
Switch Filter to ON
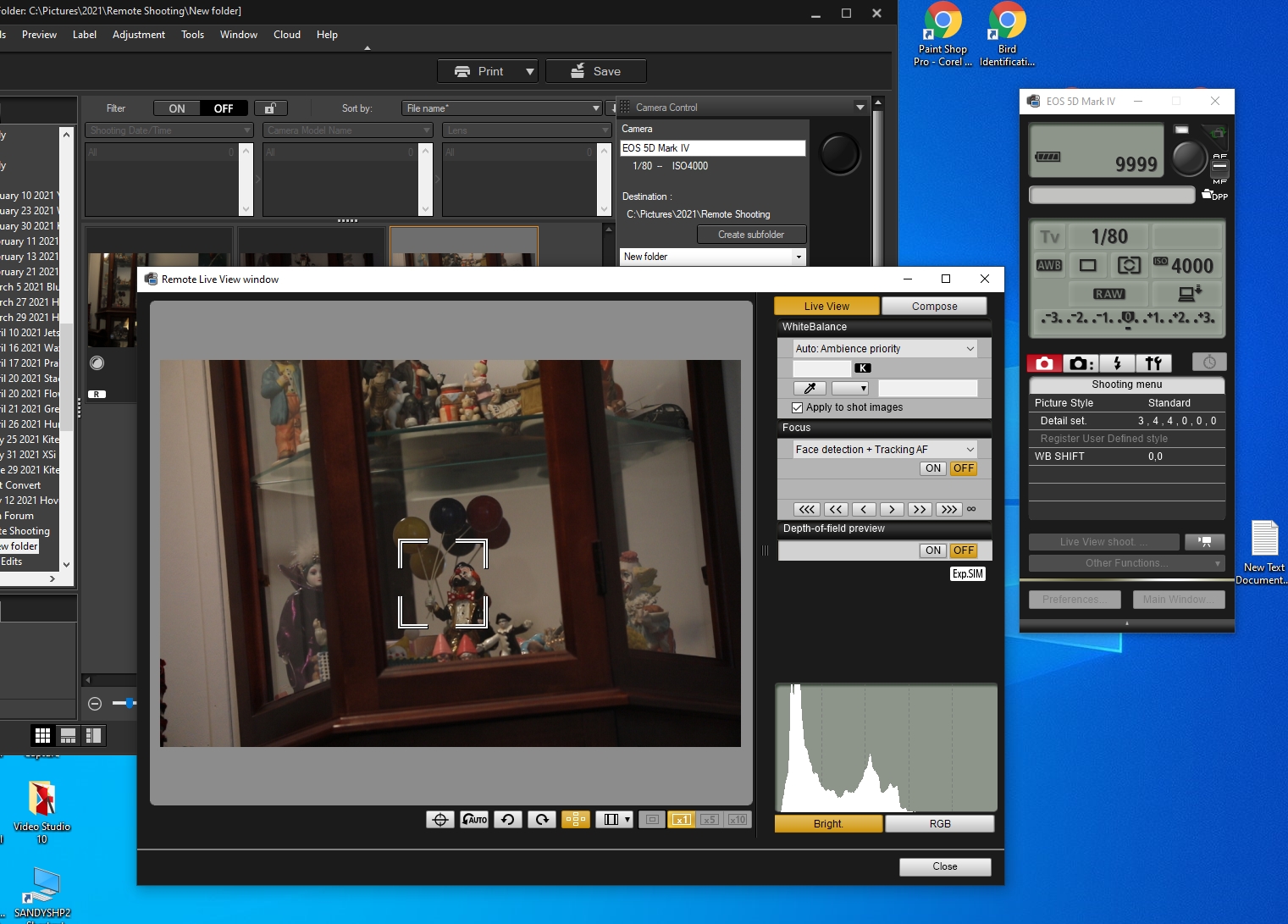[x=177, y=108]
